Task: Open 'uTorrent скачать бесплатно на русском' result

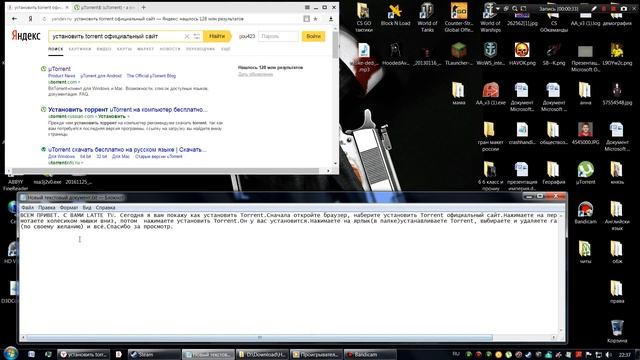Action: click(x=127, y=150)
